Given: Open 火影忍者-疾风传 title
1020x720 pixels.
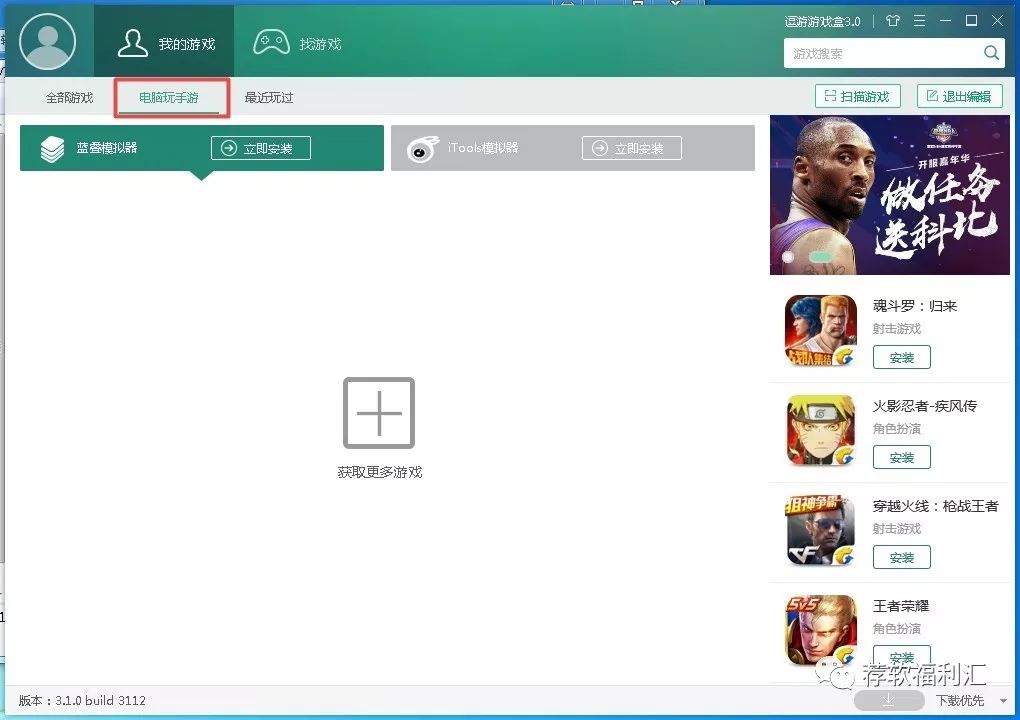Looking at the screenshot, I should (x=924, y=406).
